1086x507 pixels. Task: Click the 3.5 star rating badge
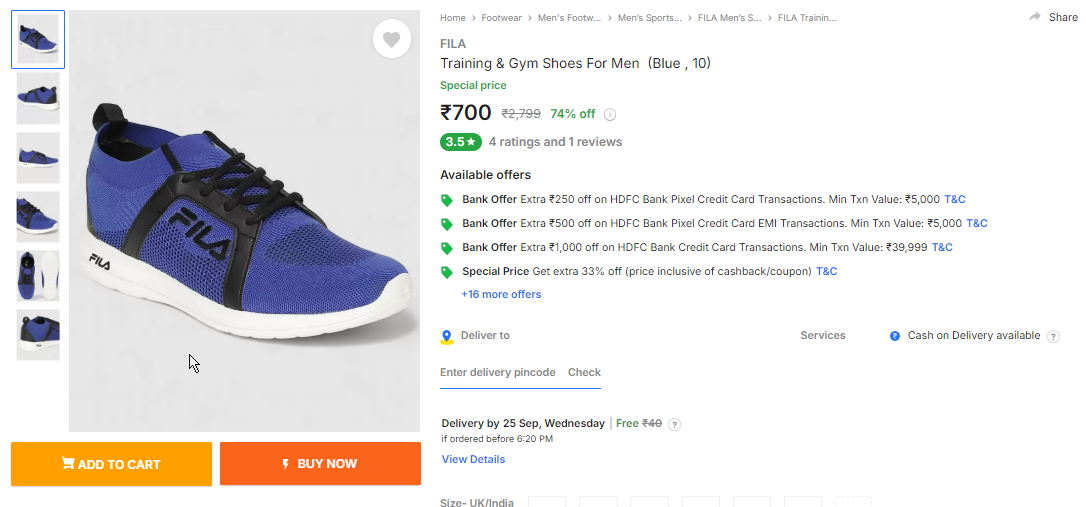[x=461, y=142]
